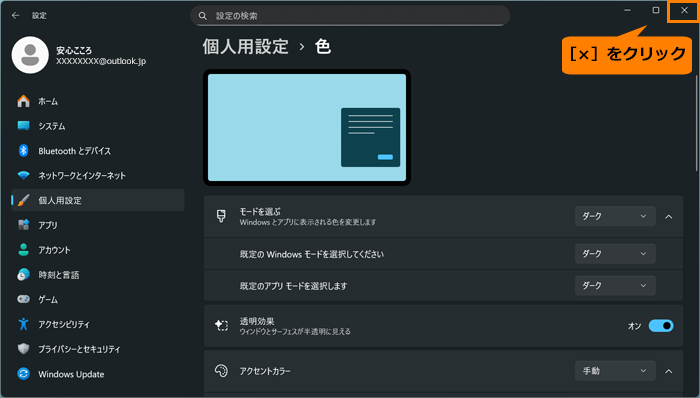700x398 pixels.
Task: Click the privacy shield icon
Action: point(24,349)
